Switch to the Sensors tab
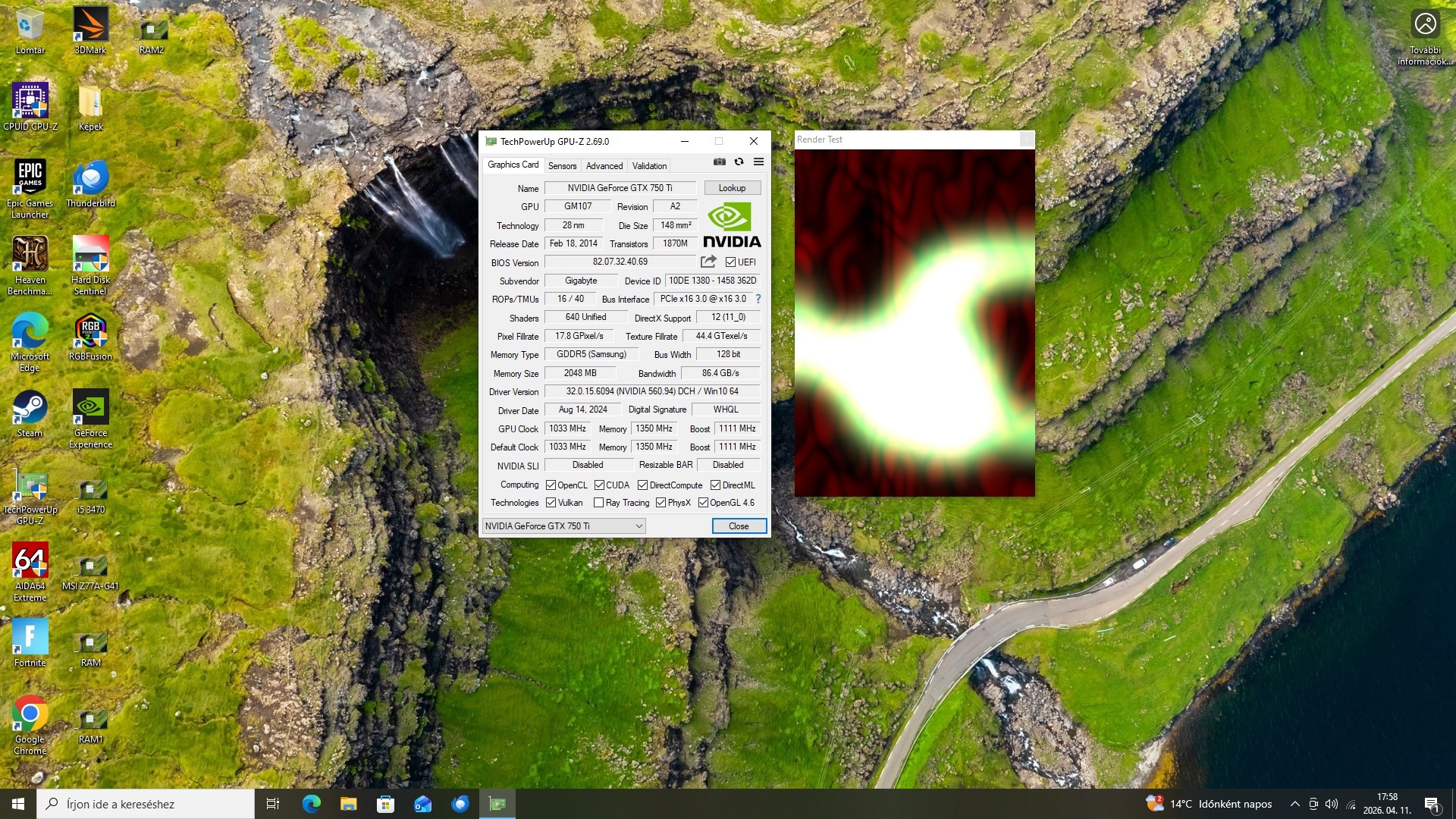Viewport: 1456px width, 819px height. (x=562, y=165)
